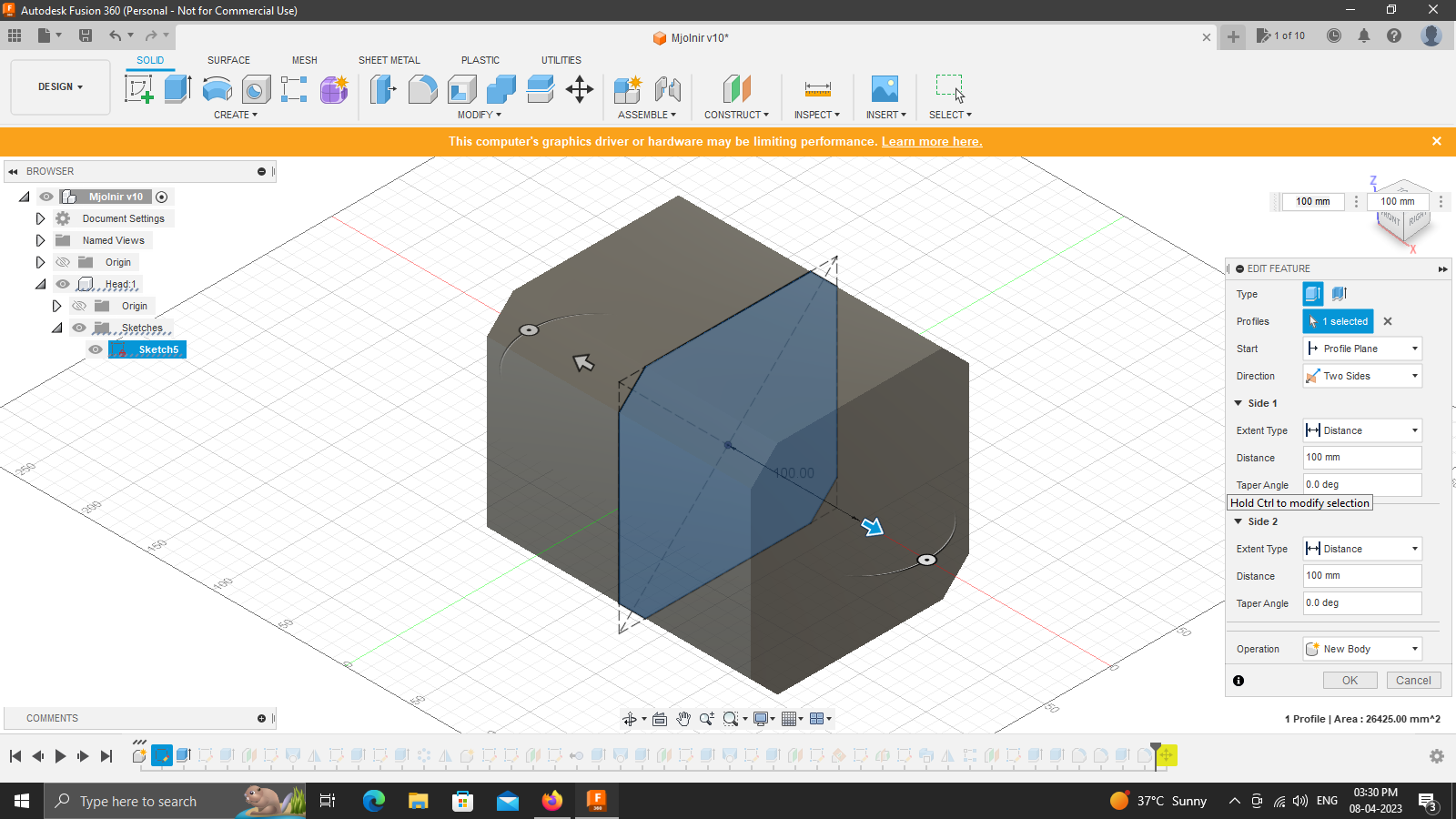Confirm the feature with OK
1456x819 pixels.
[1350, 680]
